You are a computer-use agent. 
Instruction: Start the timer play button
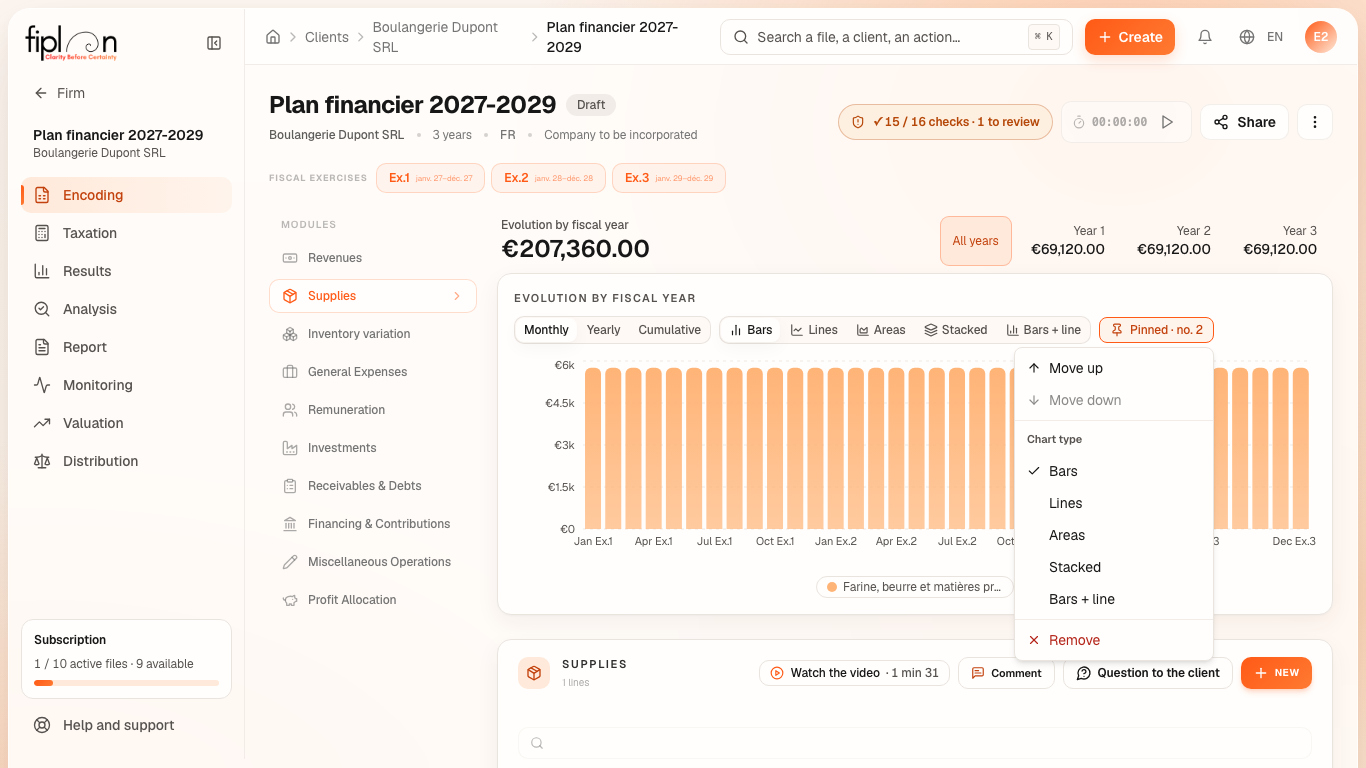coord(1167,122)
